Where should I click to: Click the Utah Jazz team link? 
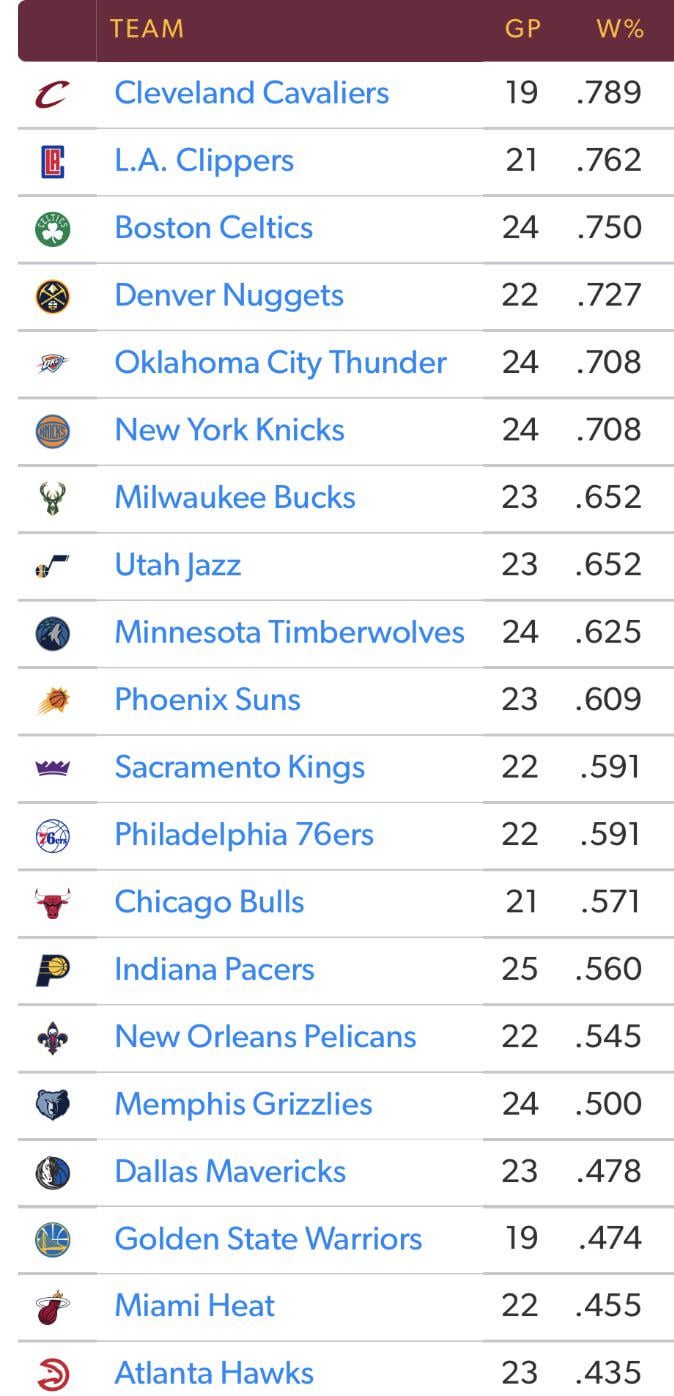178,565
